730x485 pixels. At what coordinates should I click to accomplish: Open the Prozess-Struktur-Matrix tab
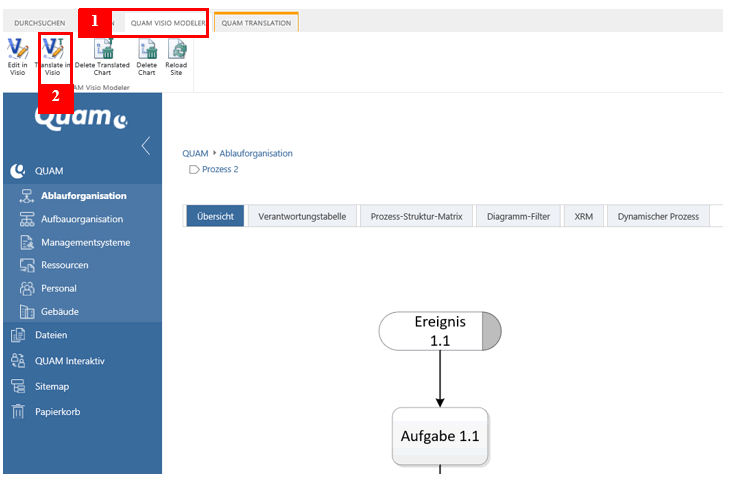pyautogui.click(x=416, y=216)
